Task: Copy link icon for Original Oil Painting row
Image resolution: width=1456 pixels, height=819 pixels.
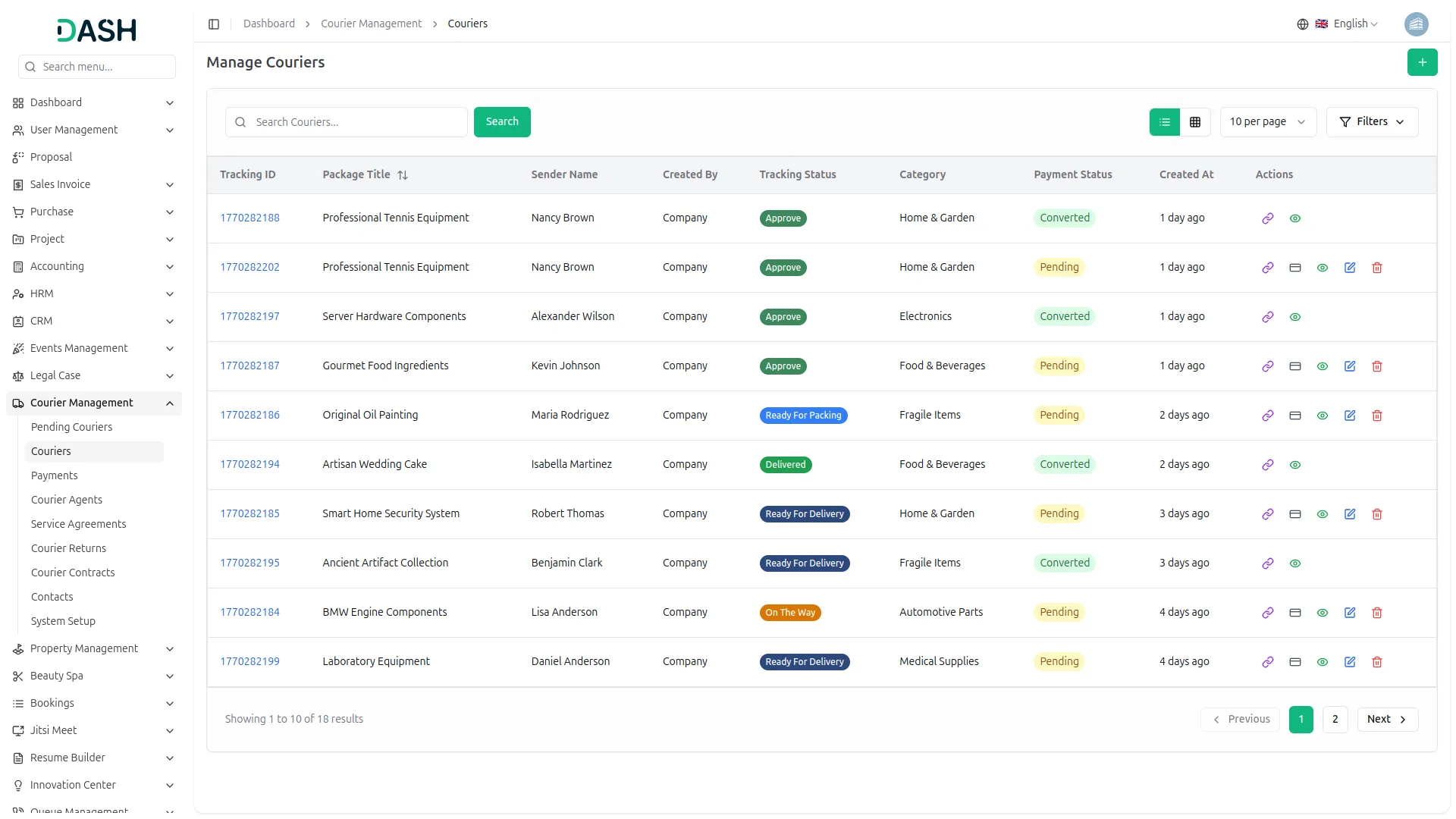Action: pyautogui.click(x=1267, y=416)
